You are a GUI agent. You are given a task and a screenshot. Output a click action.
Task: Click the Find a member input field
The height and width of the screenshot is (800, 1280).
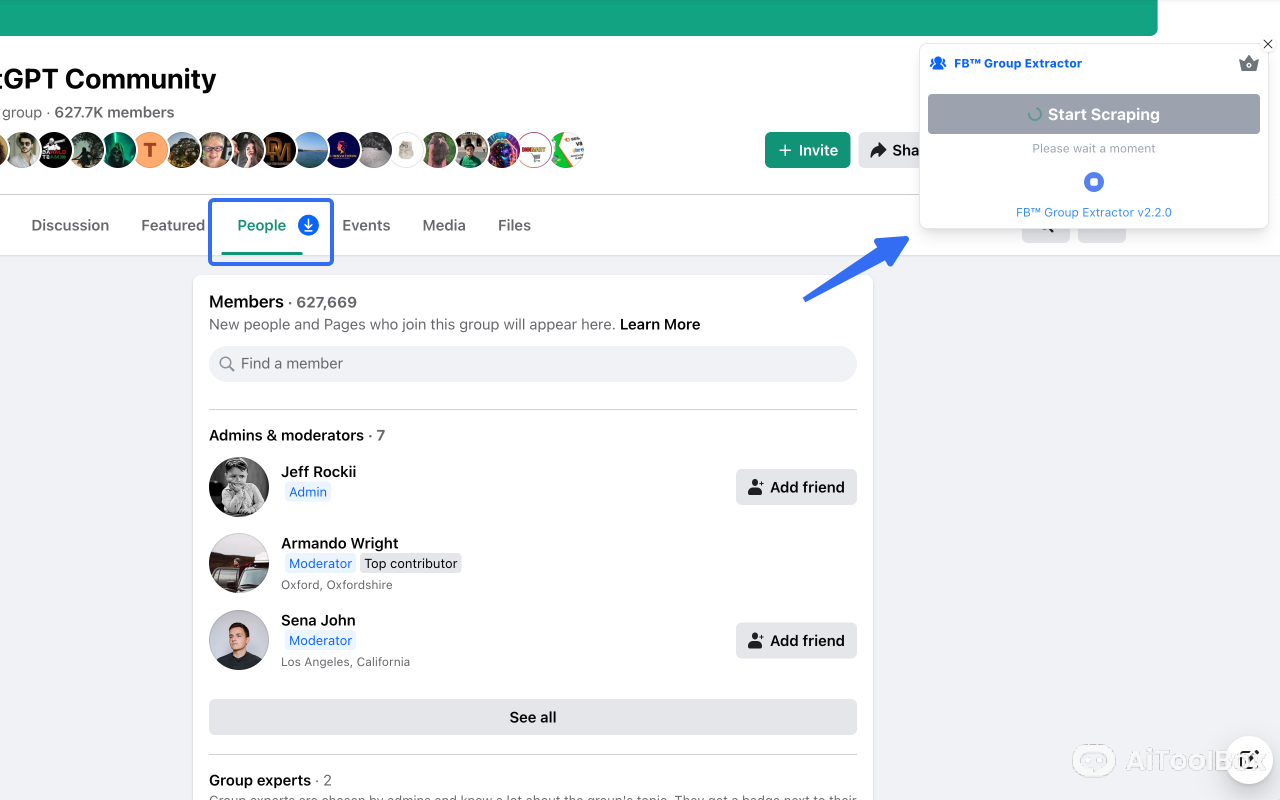point(532,363)
